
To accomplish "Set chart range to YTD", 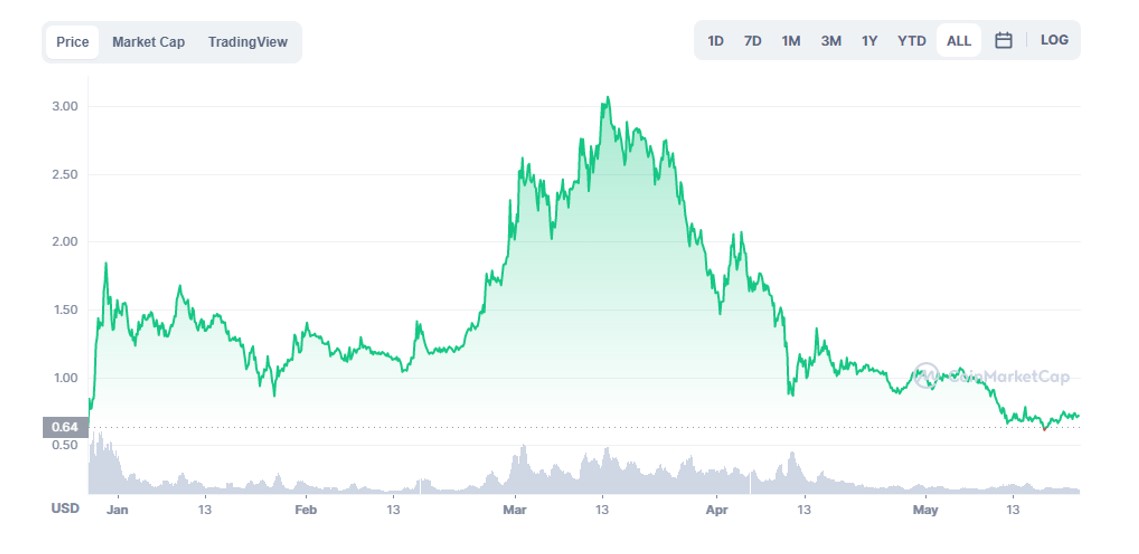I will [912, 41].
